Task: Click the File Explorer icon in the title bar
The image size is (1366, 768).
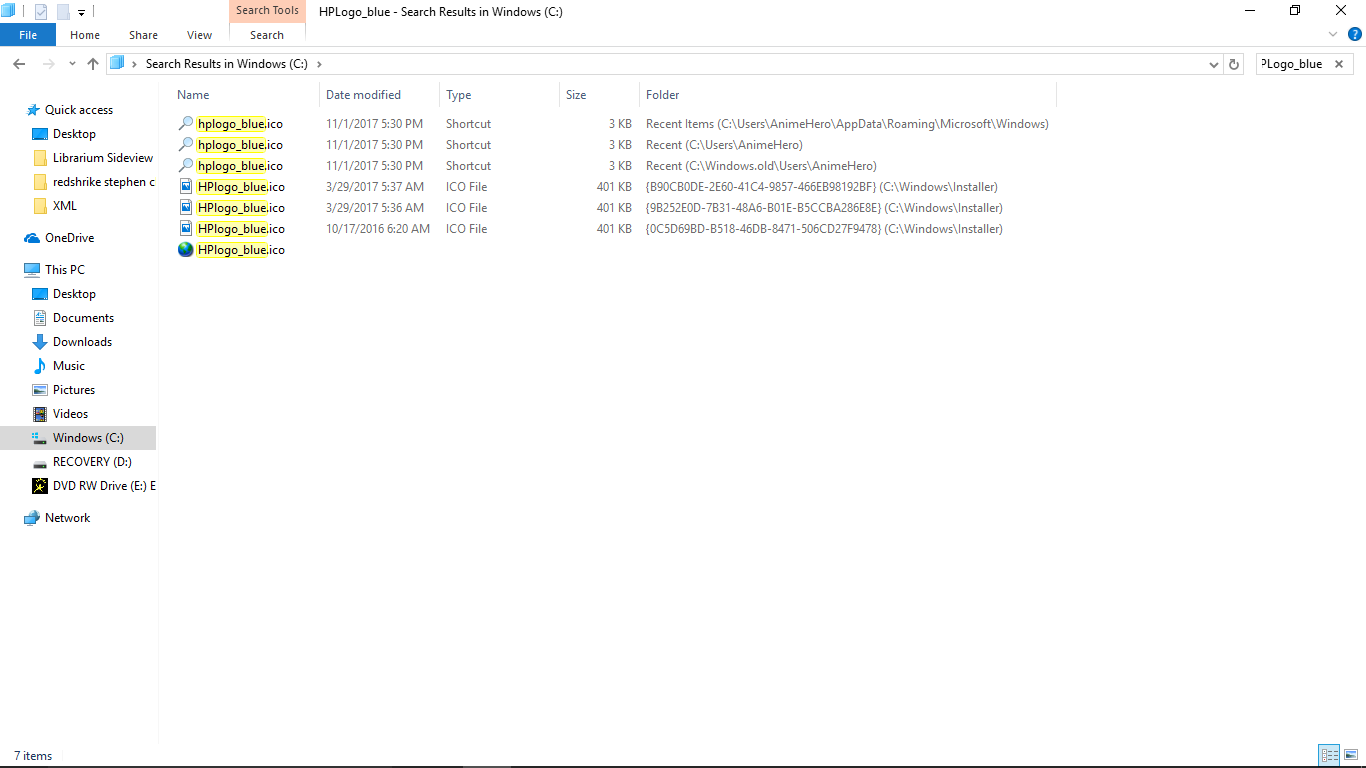Action: [9, 11]
